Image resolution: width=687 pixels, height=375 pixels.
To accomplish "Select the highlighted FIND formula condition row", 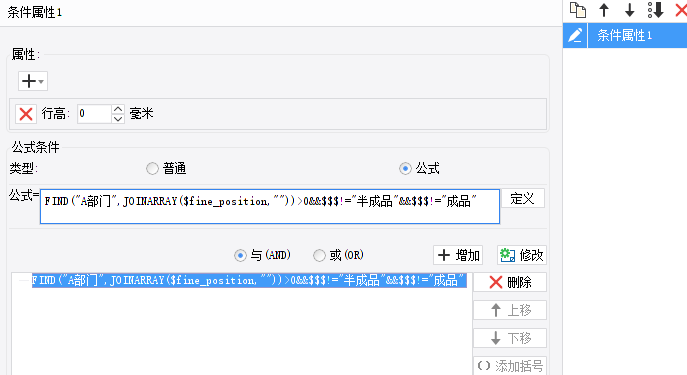I will point(249,280).
